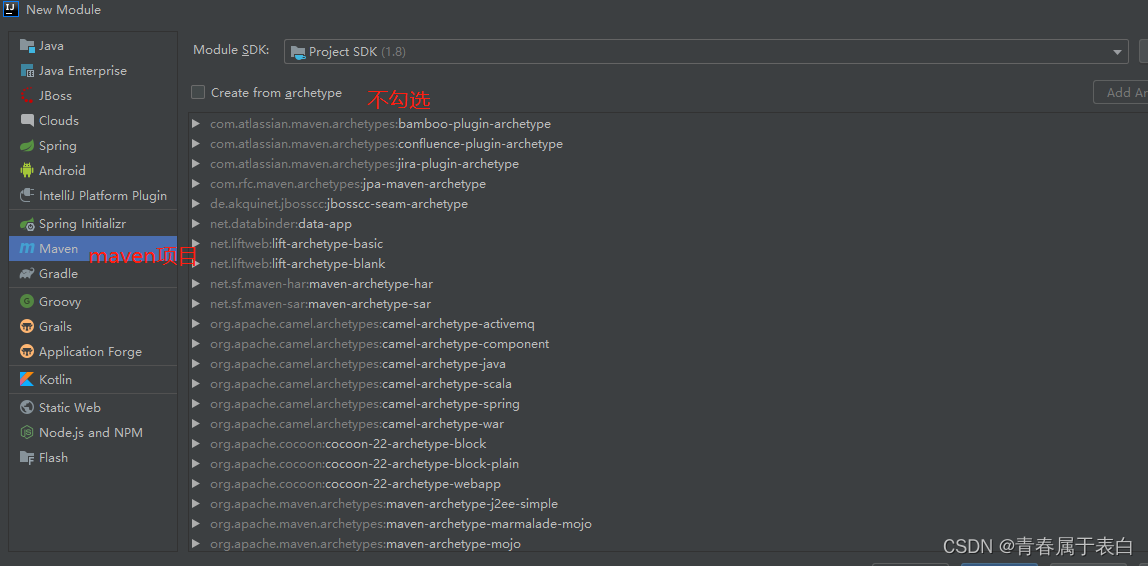Enable Create from archetype checkbox
The height and width of the screenshot is (566, 1148).
(x=198, y=92)
